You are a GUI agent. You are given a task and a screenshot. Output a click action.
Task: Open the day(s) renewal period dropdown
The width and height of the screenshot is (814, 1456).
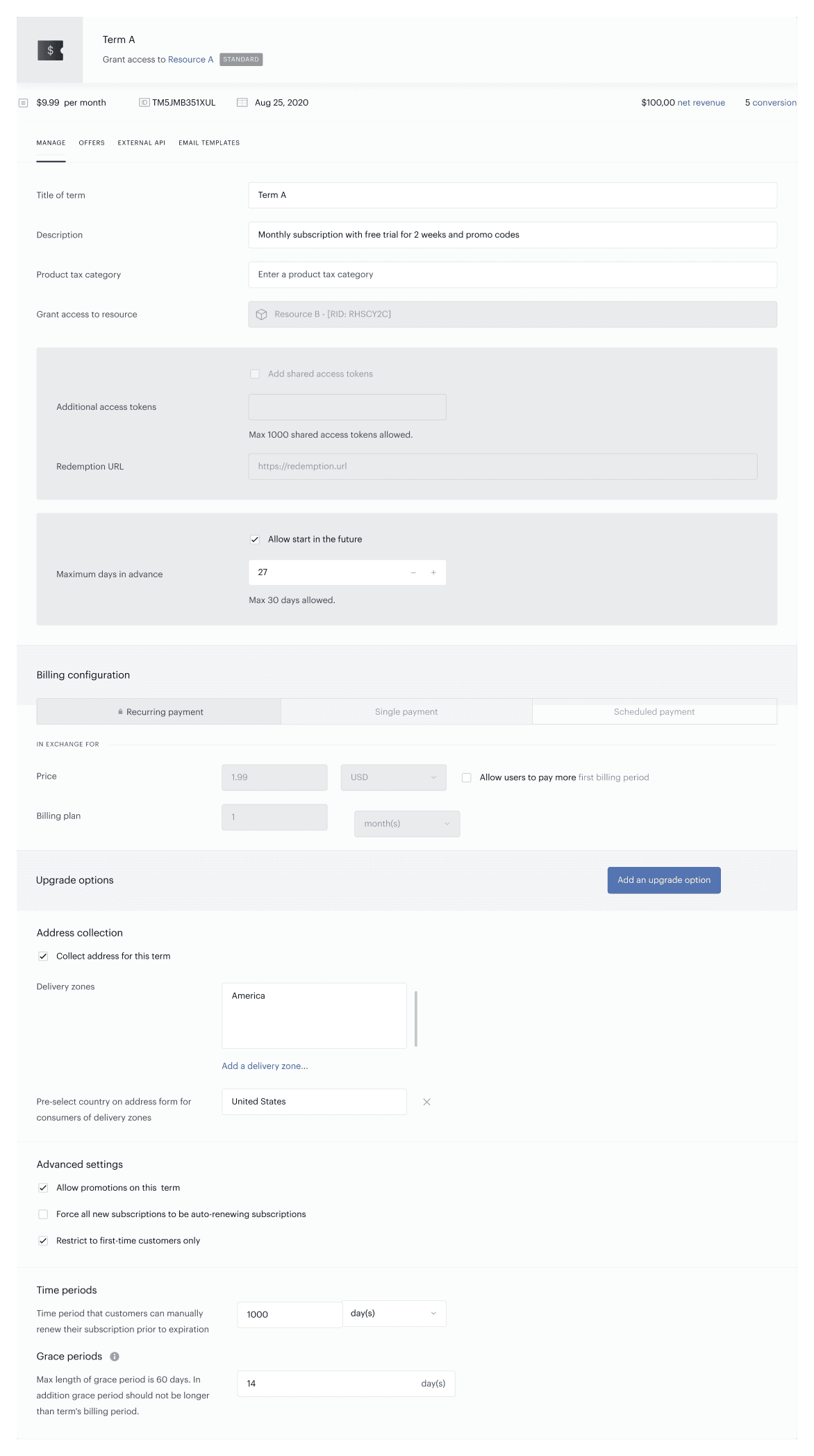click(394, 1314)
